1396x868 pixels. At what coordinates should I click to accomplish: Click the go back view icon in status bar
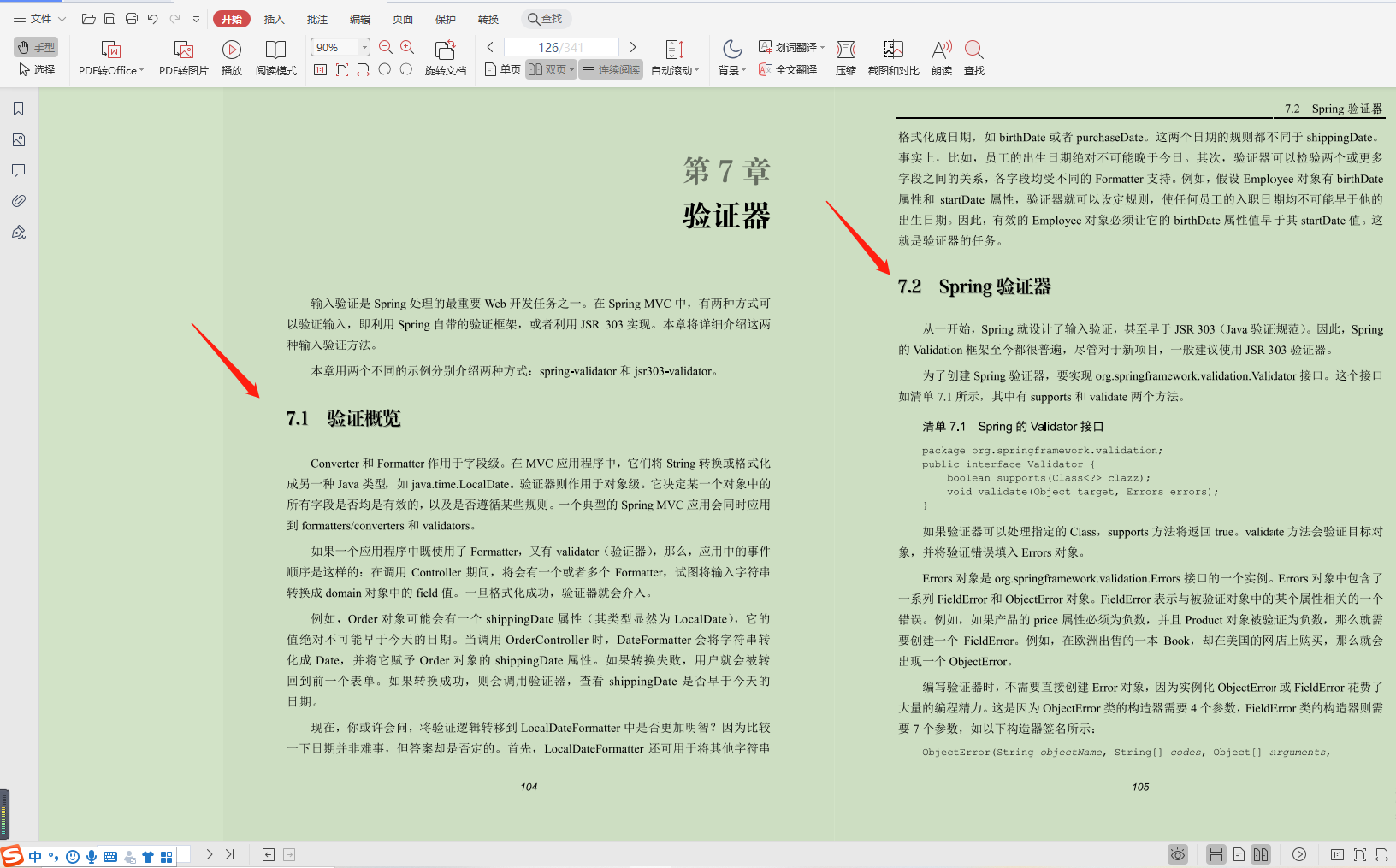(269, 854)
